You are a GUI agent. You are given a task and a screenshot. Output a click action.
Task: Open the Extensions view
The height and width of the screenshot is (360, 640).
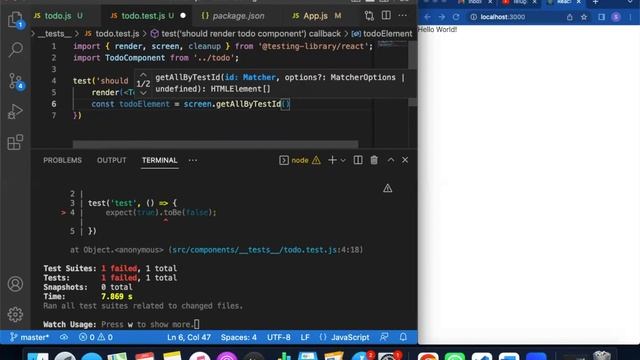coord(15,142)
